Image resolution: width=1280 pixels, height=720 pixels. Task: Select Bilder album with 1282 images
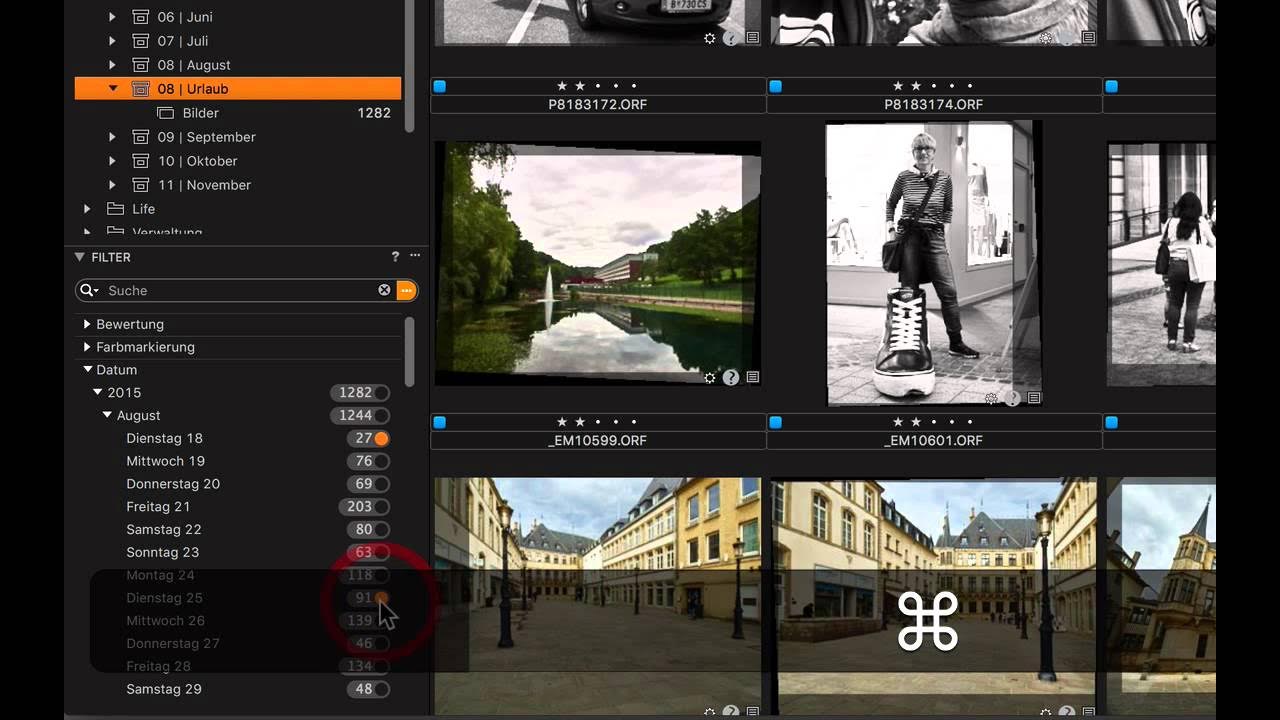[238, 113]
